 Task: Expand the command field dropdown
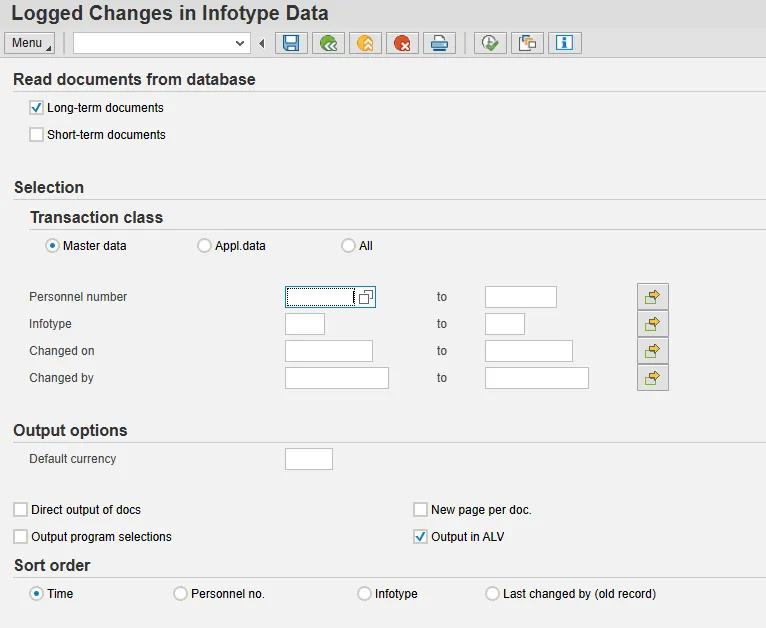coord(240,43)
